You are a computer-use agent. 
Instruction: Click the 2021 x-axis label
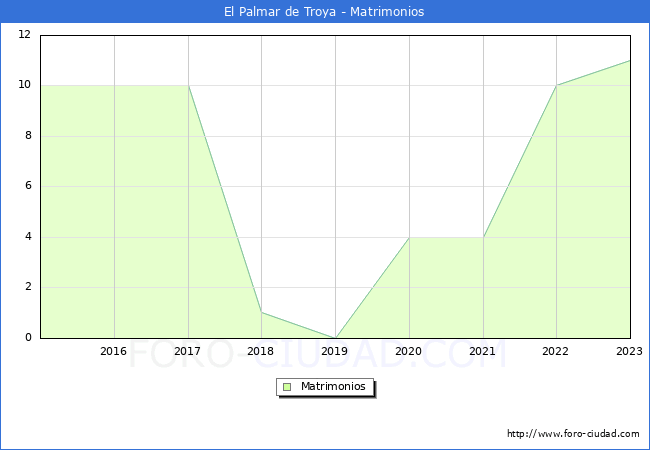point(482,351)
